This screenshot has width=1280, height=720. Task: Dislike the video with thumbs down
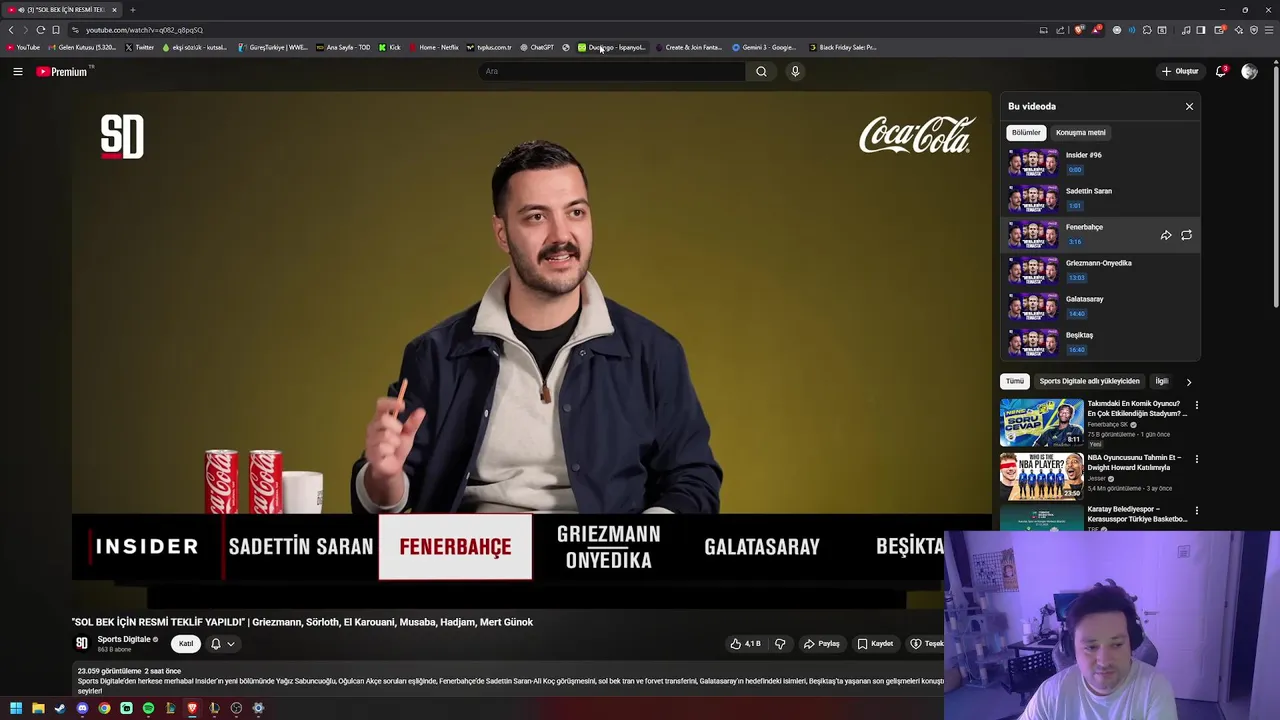pyautogui.click(x=780, y=644)
